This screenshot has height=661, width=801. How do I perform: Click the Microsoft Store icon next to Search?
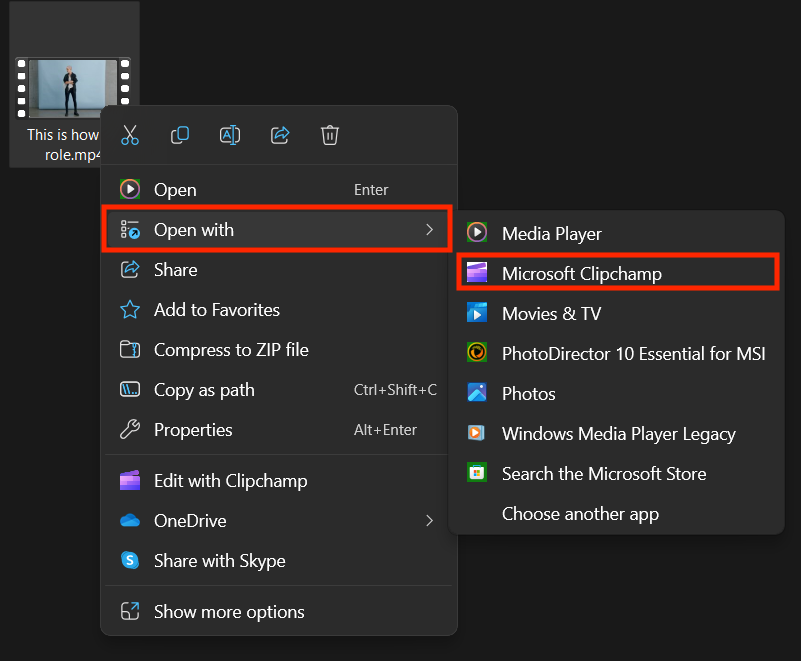point(477,473)
